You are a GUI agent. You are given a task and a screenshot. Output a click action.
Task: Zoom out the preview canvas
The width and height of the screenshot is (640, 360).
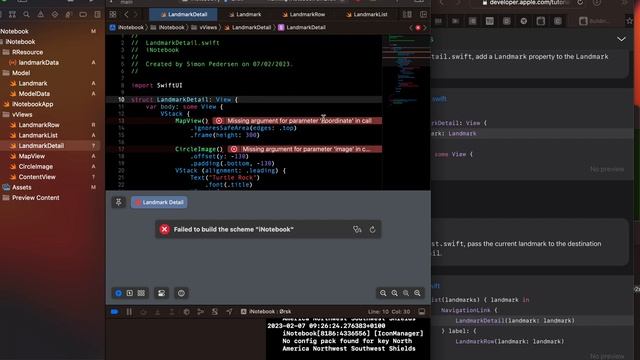(x=383, y=293)
